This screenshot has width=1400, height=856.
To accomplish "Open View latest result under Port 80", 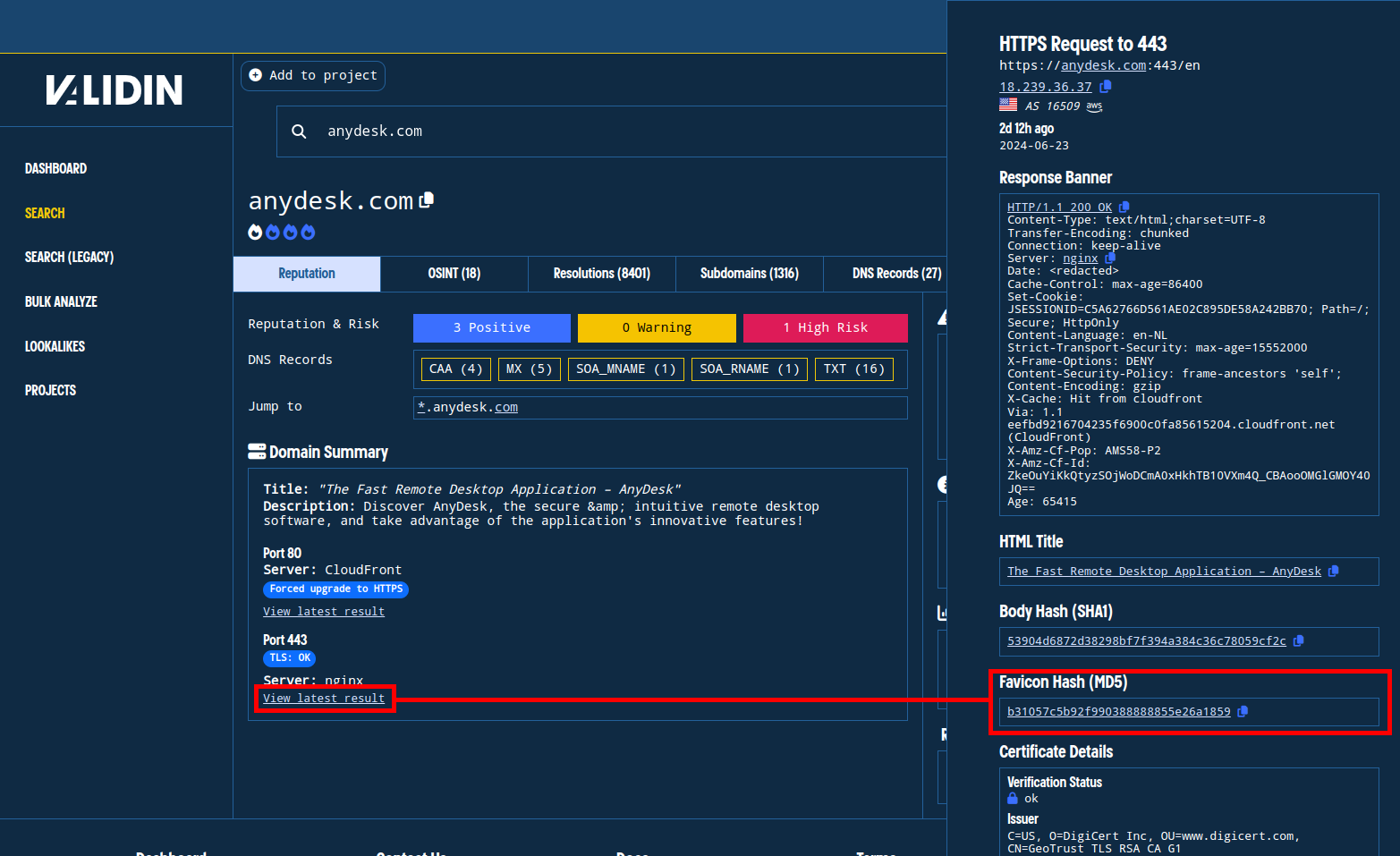I will [x=324, y=612].
